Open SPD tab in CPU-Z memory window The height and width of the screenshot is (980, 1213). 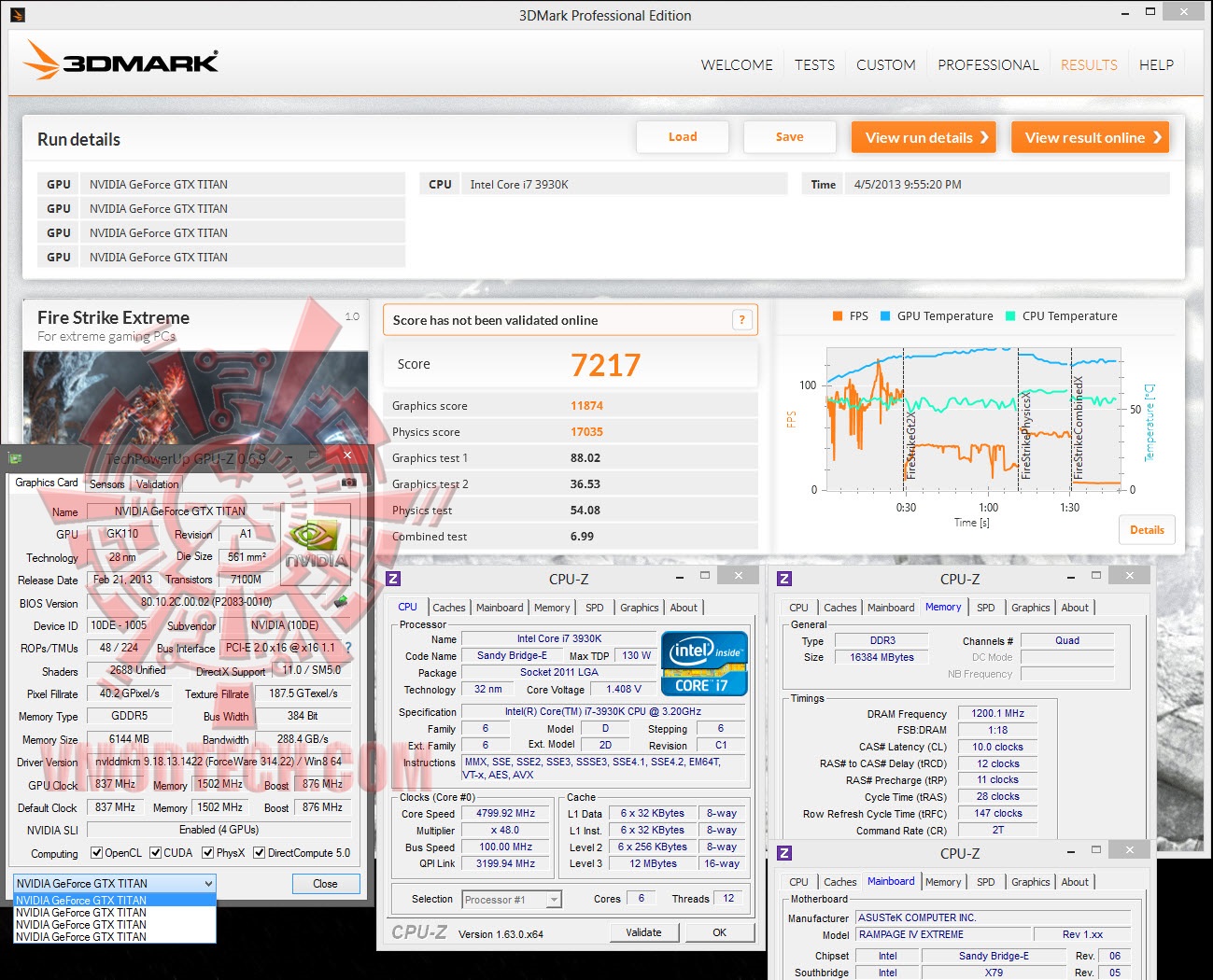click(x=985, y=608)
